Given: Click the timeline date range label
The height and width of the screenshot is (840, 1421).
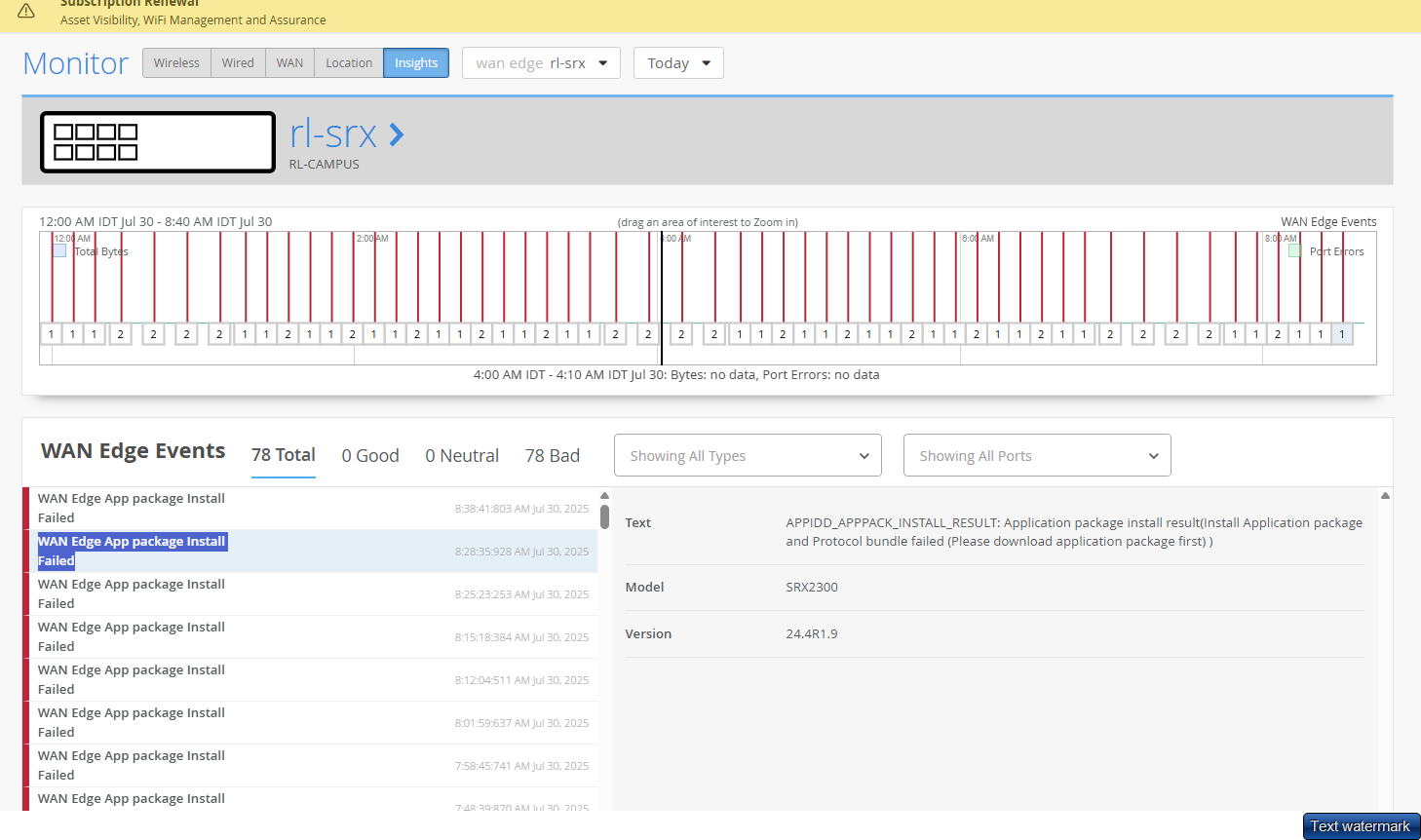Looking at the screenshot, I should 156,222.
